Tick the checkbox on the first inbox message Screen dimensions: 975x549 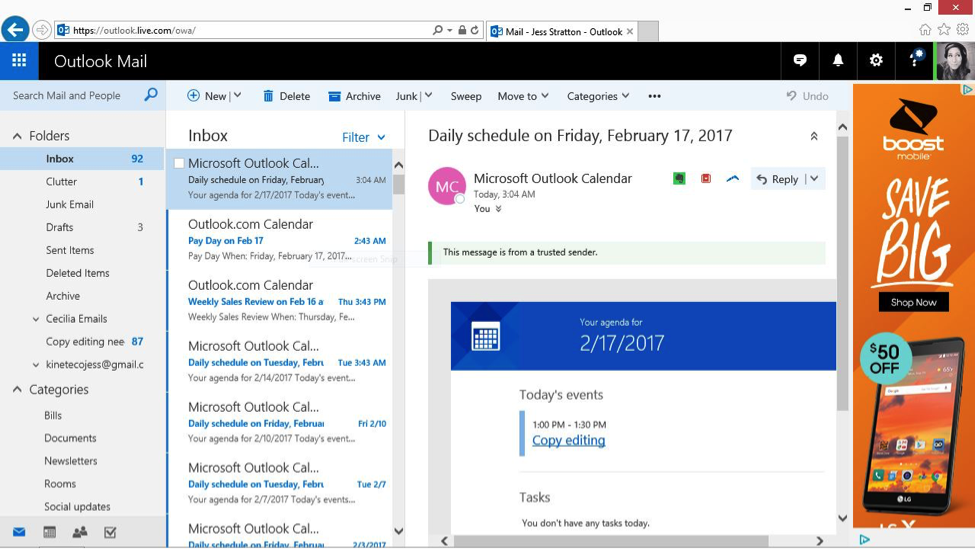(x=179, y=163)
